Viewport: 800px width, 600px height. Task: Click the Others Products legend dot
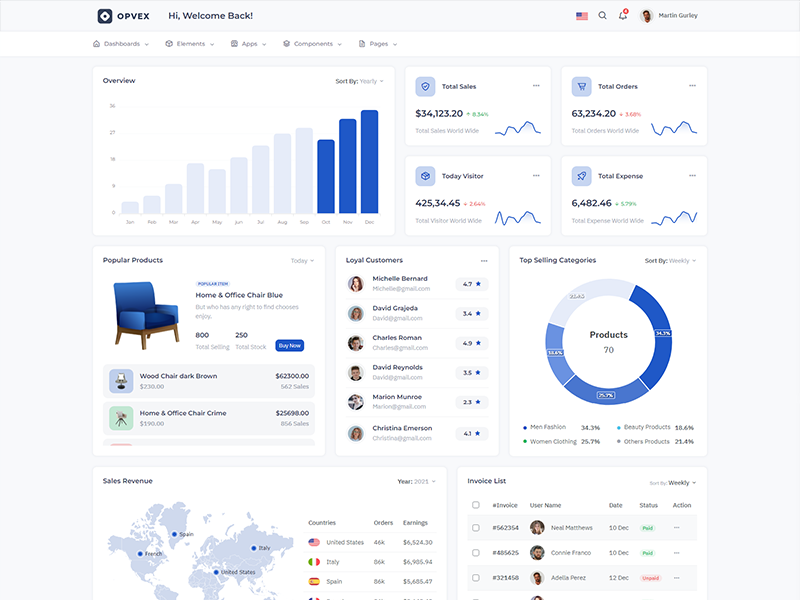tap(618, 441)
